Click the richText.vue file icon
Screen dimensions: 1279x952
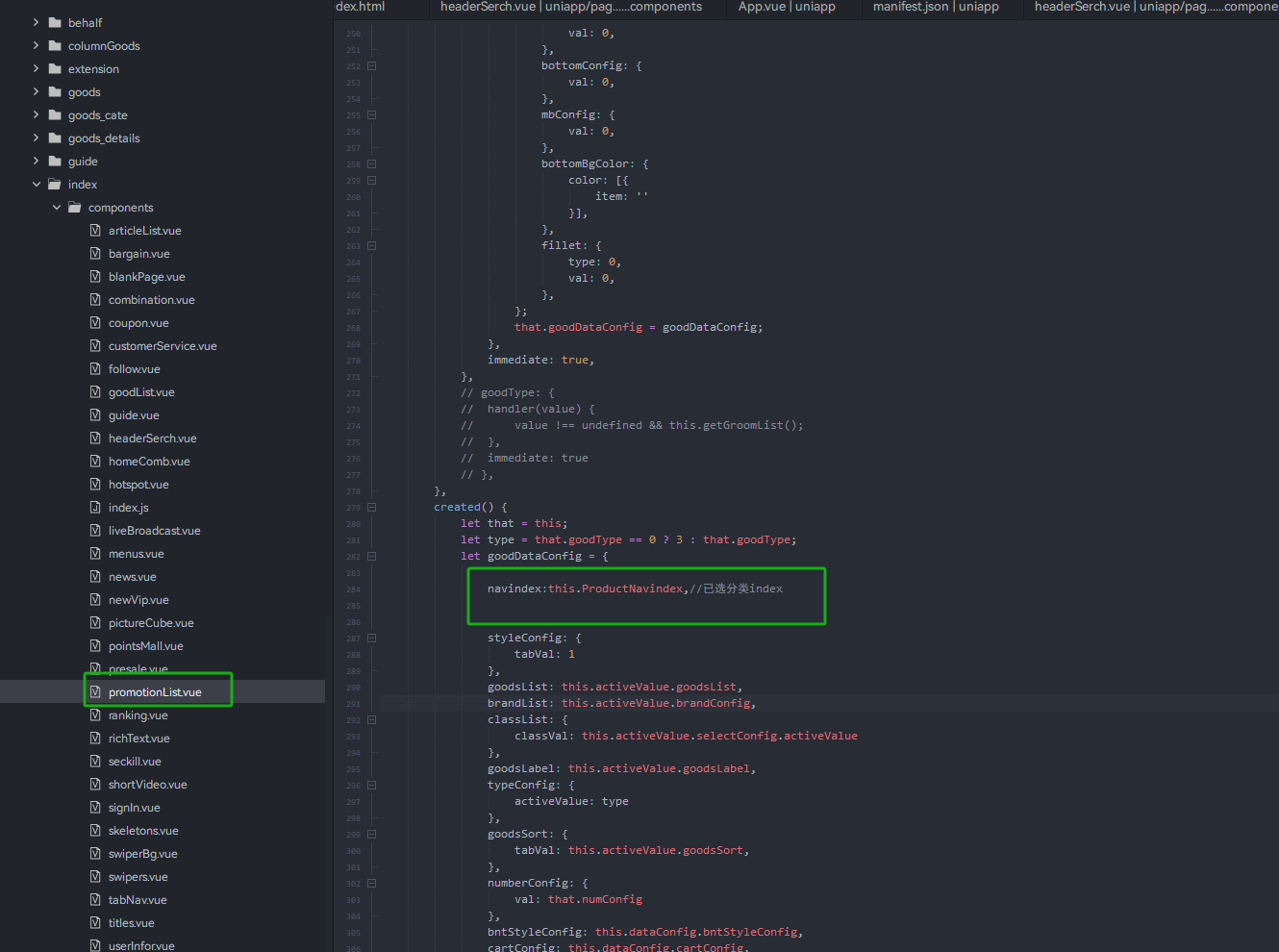pyautogui.click(x=95, y=738)
